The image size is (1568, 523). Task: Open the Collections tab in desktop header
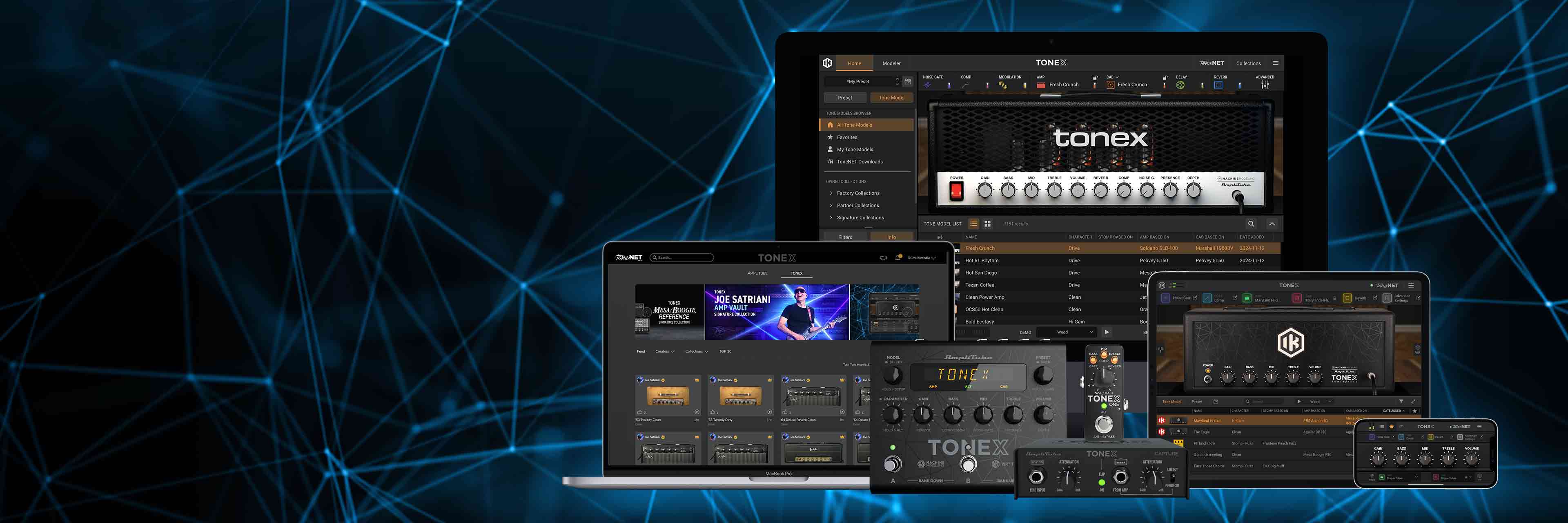click(1248, 63)
